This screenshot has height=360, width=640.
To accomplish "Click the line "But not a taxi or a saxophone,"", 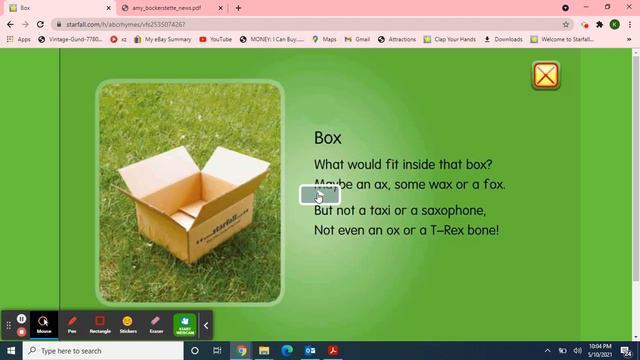I will point(400,211).
